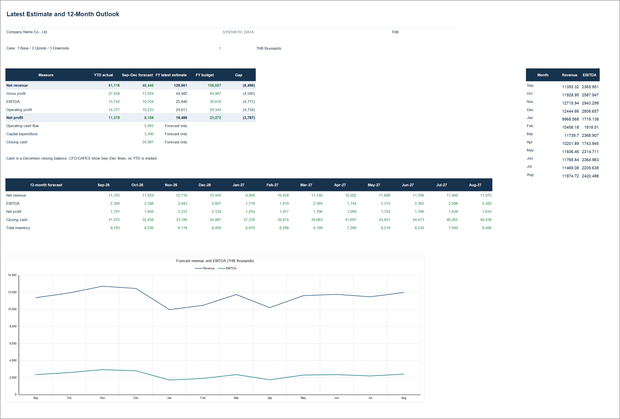Click the 'Sep-26' column header
The height and width of the screenshot is (419, 620).
[104, 185]
